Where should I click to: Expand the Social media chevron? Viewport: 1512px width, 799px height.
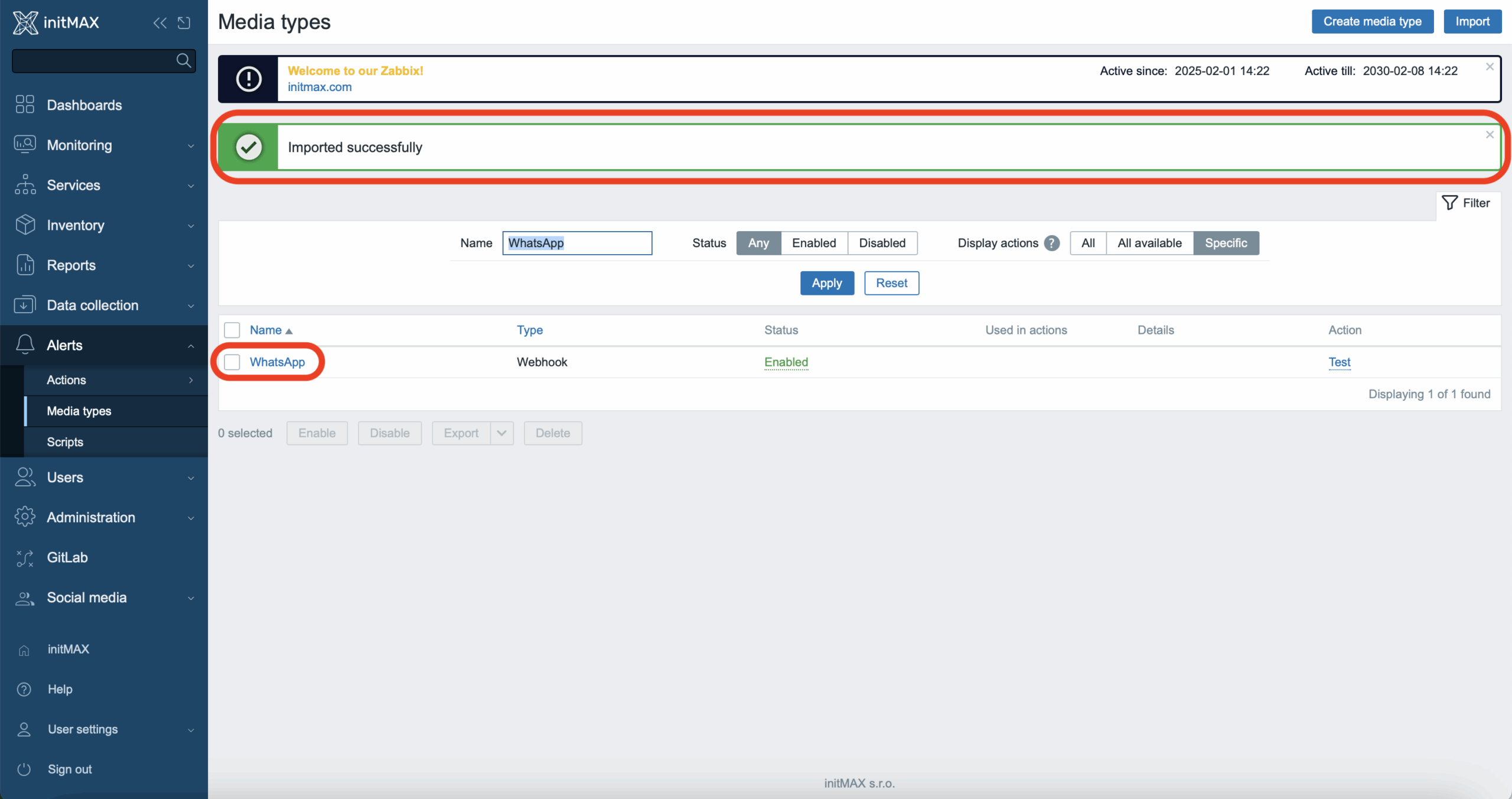(191, 598)
